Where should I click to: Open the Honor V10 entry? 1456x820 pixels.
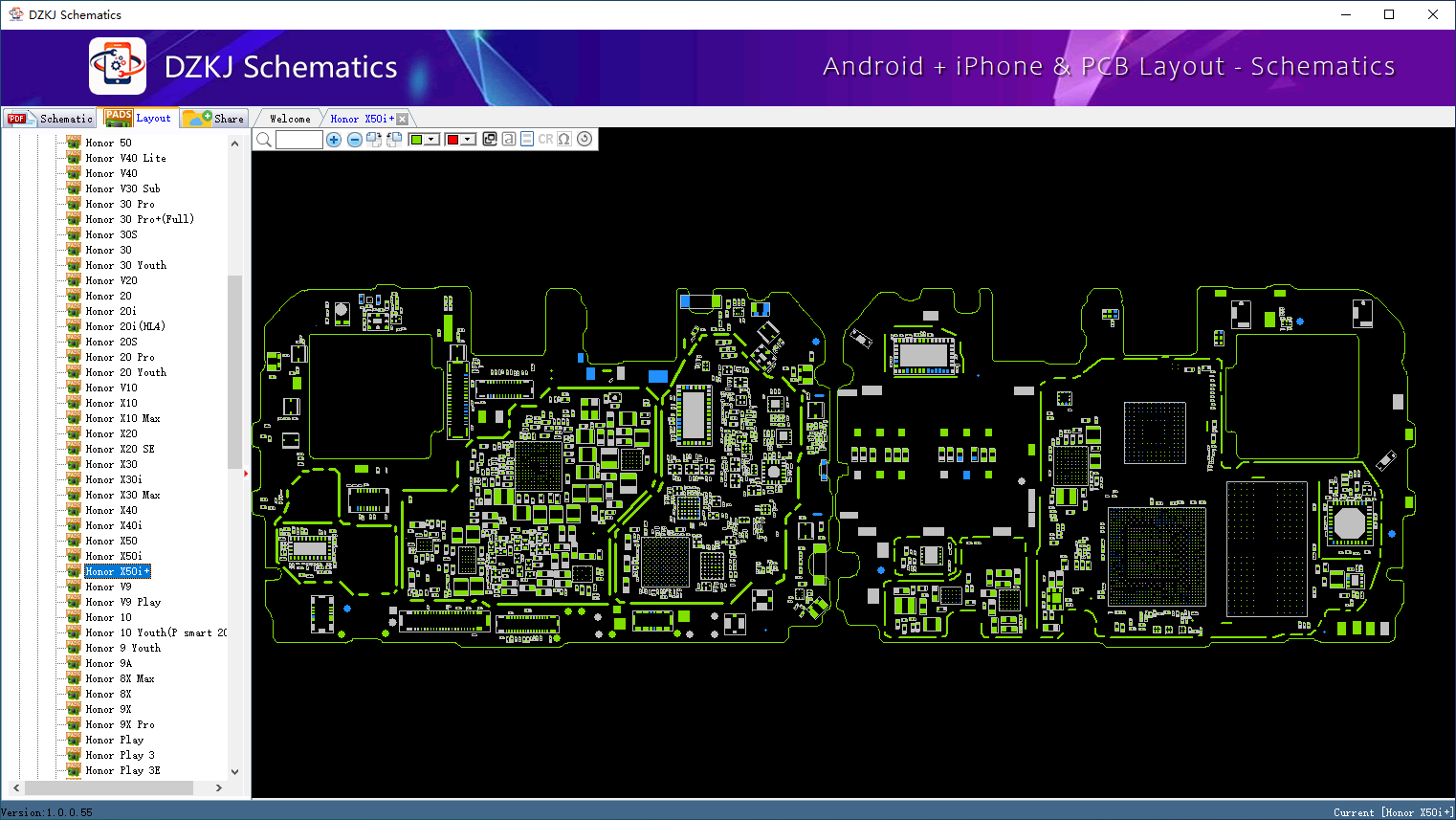tap(111, 388)
